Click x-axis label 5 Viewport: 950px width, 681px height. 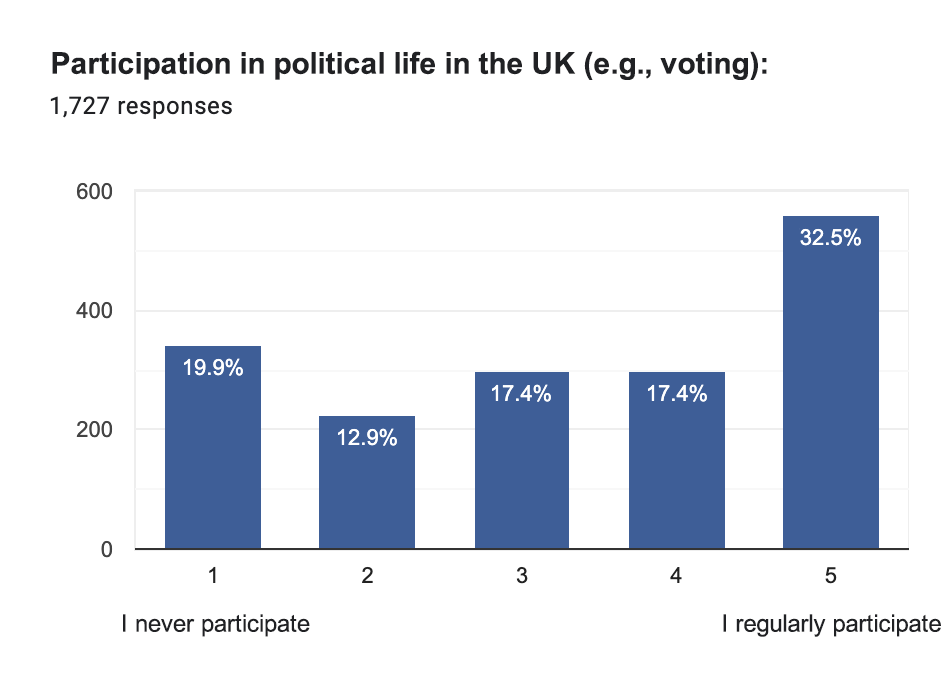click(831, 577)
